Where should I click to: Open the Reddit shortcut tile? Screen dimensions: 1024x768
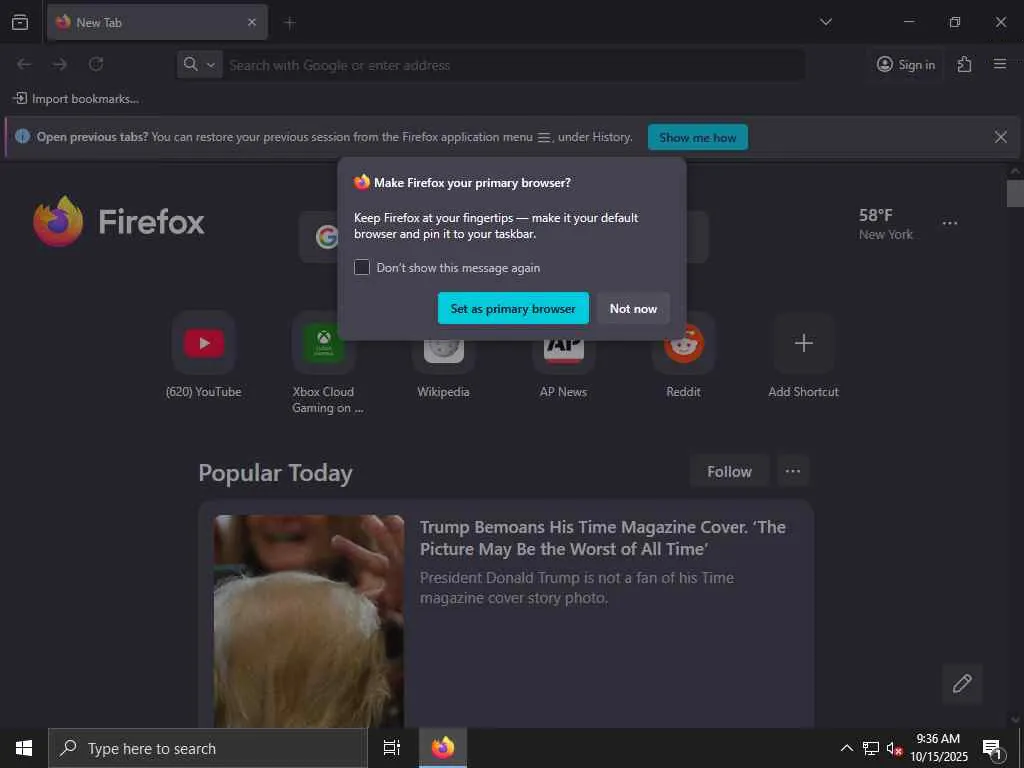684,355
